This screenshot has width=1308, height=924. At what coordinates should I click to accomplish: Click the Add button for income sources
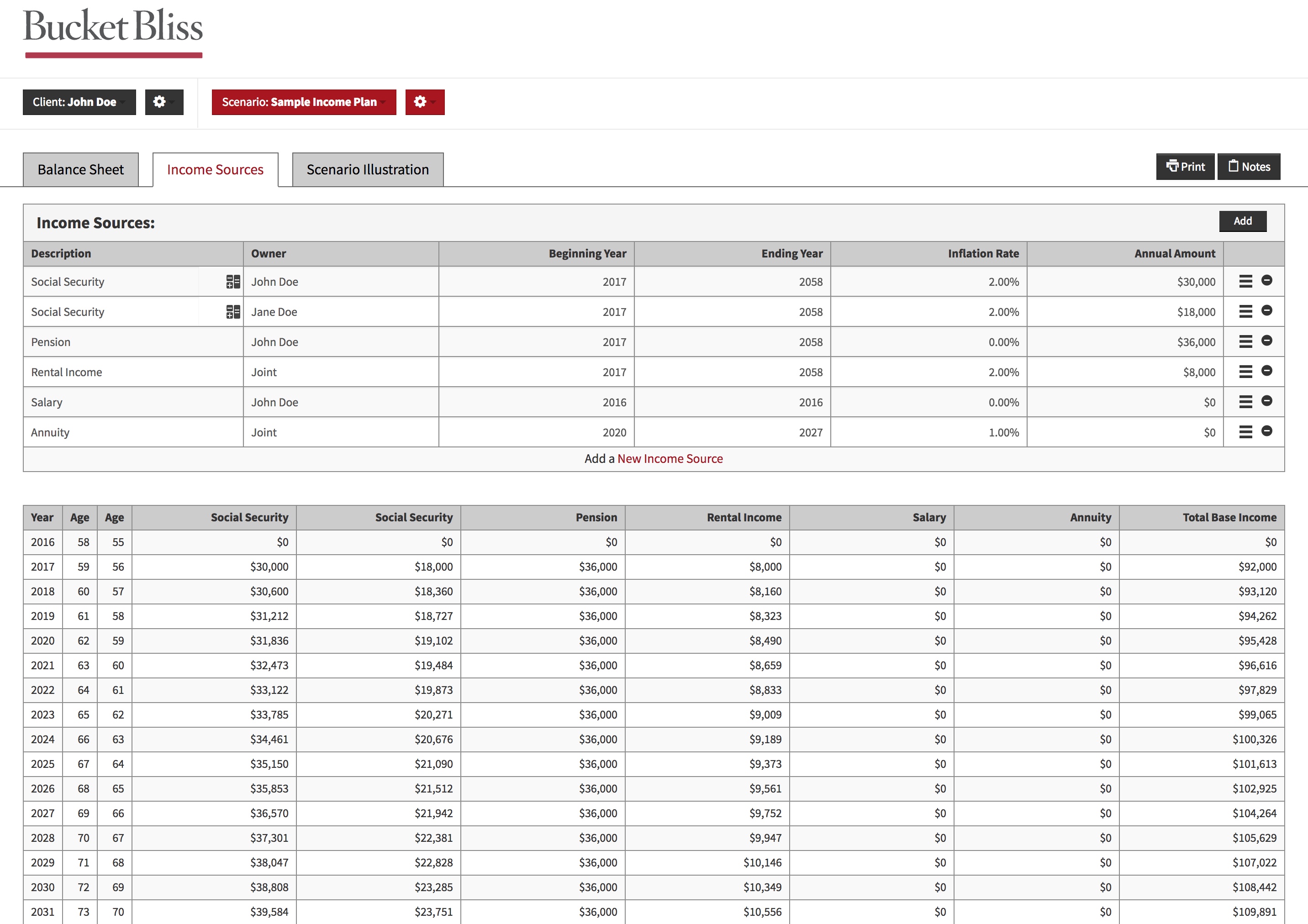(x=1243, y=221)
